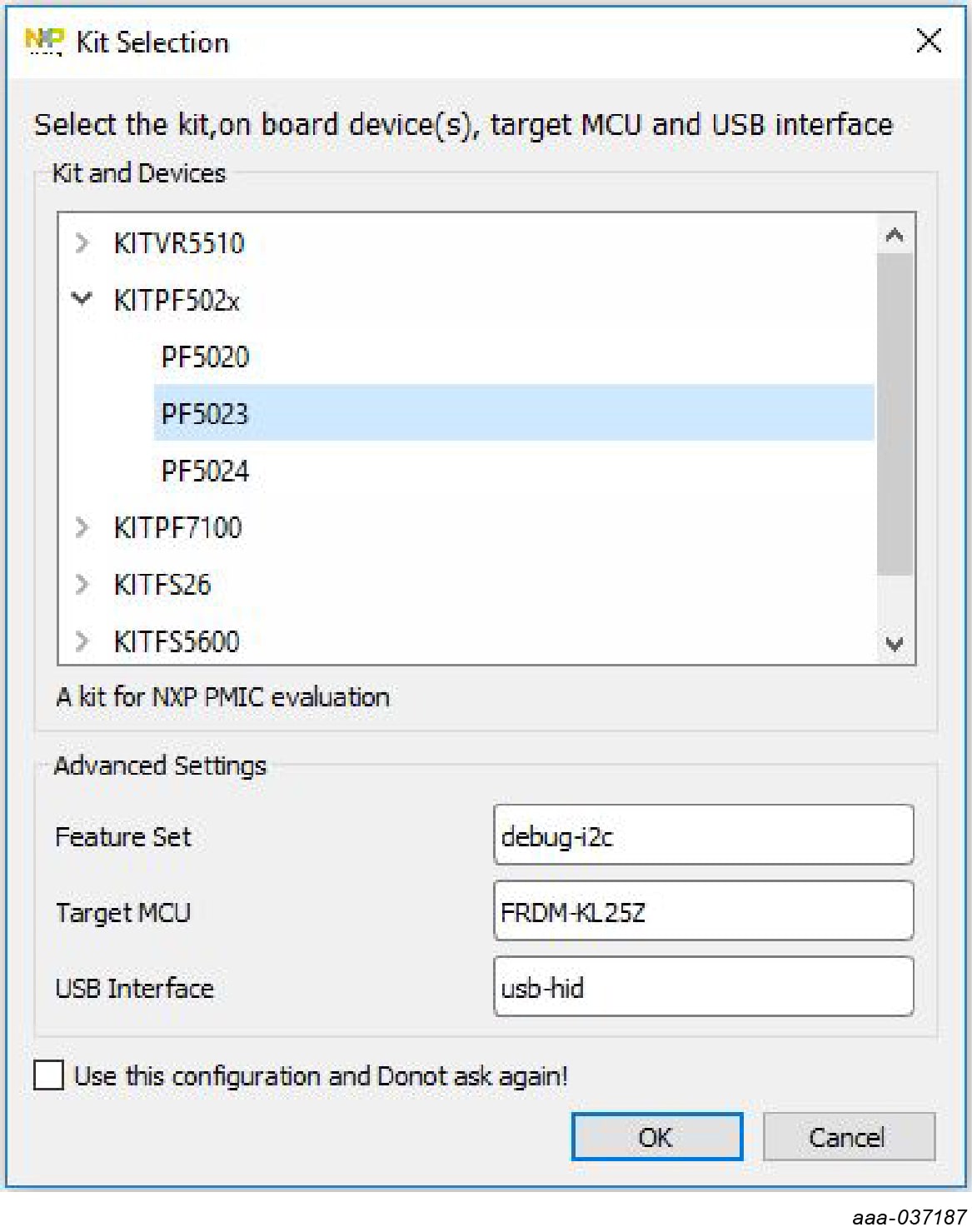
Task: Expand the KITFS26 kit node
Action: (x=82, y=584)
